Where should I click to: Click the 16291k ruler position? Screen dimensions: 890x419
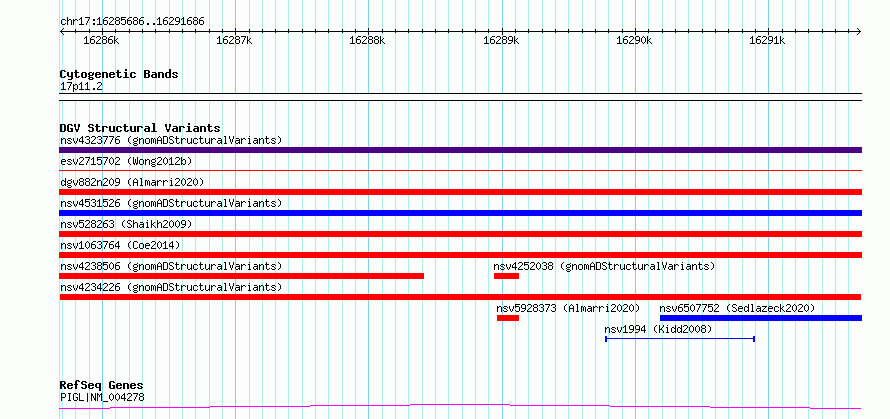[767, 40]
